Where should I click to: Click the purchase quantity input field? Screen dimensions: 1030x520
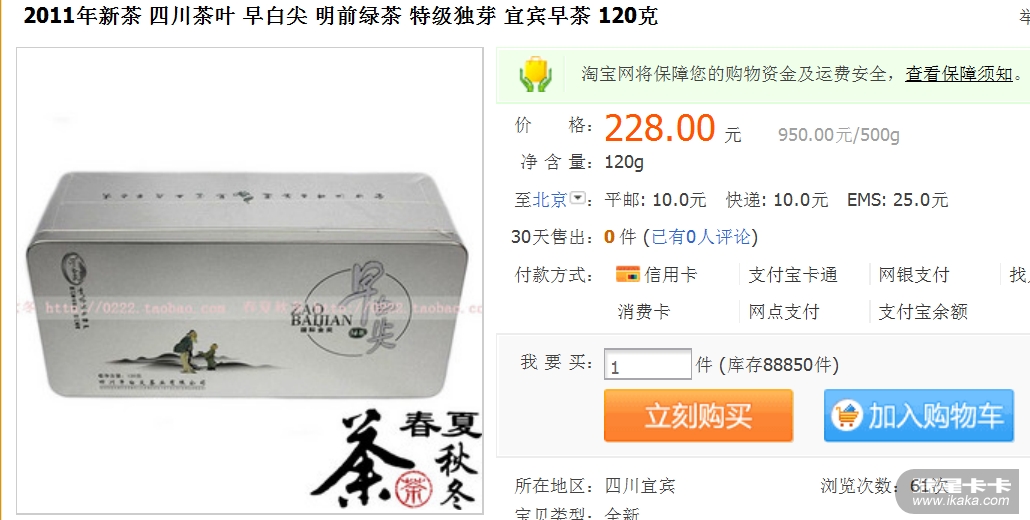point(648,364)
